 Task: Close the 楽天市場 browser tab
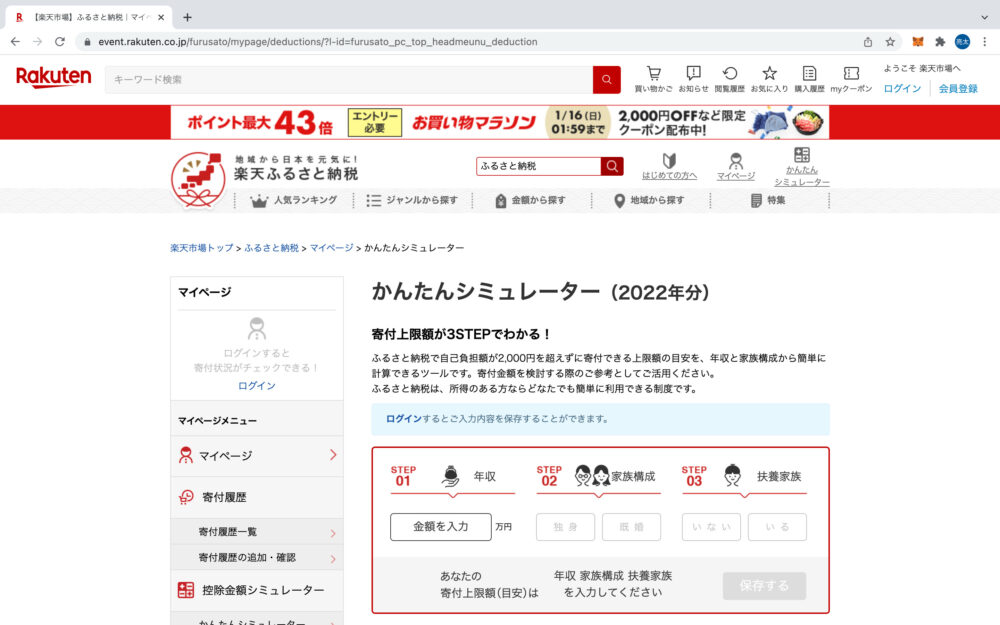[x=161, y=17]
